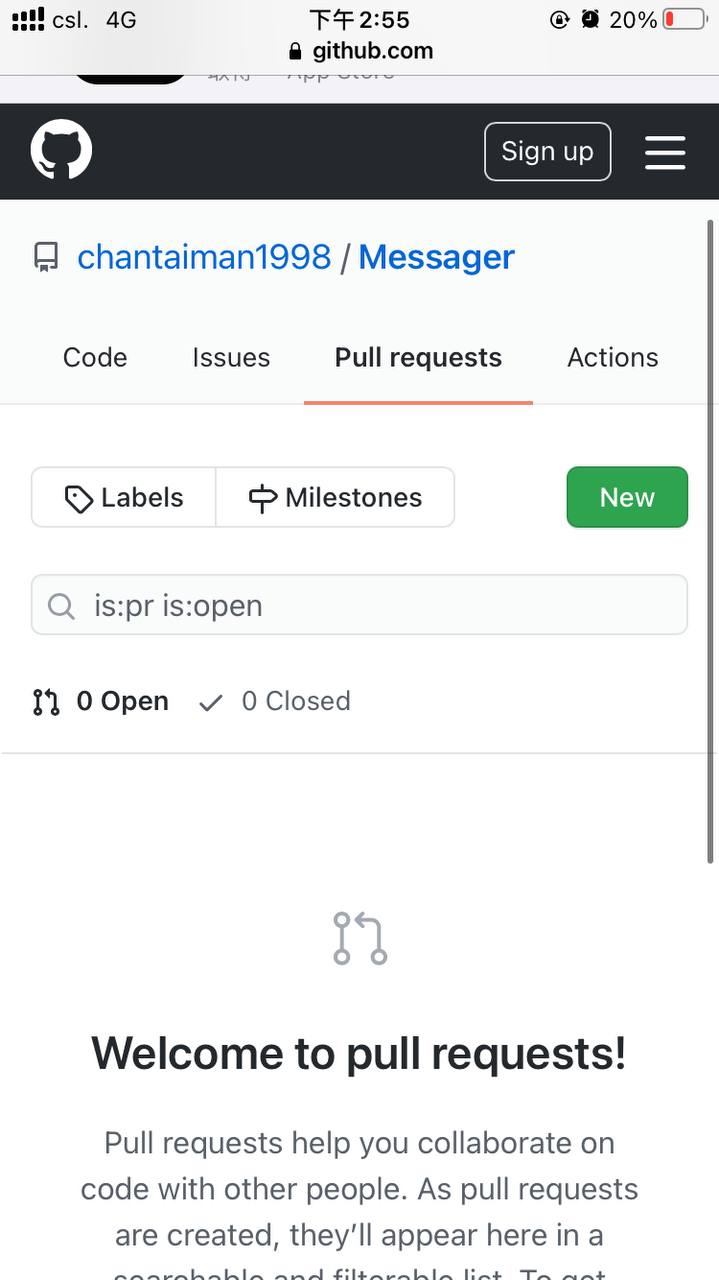Image resolution: width=719 pixels, height=1280 pixels.
Task: Open the Messager repository link
Action: click(436, 258)
